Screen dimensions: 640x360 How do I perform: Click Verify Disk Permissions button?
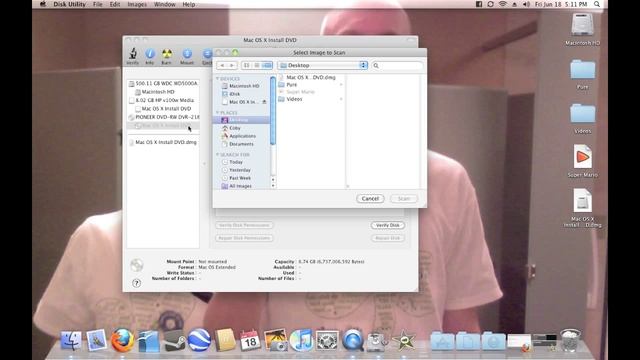pos(244,225)
